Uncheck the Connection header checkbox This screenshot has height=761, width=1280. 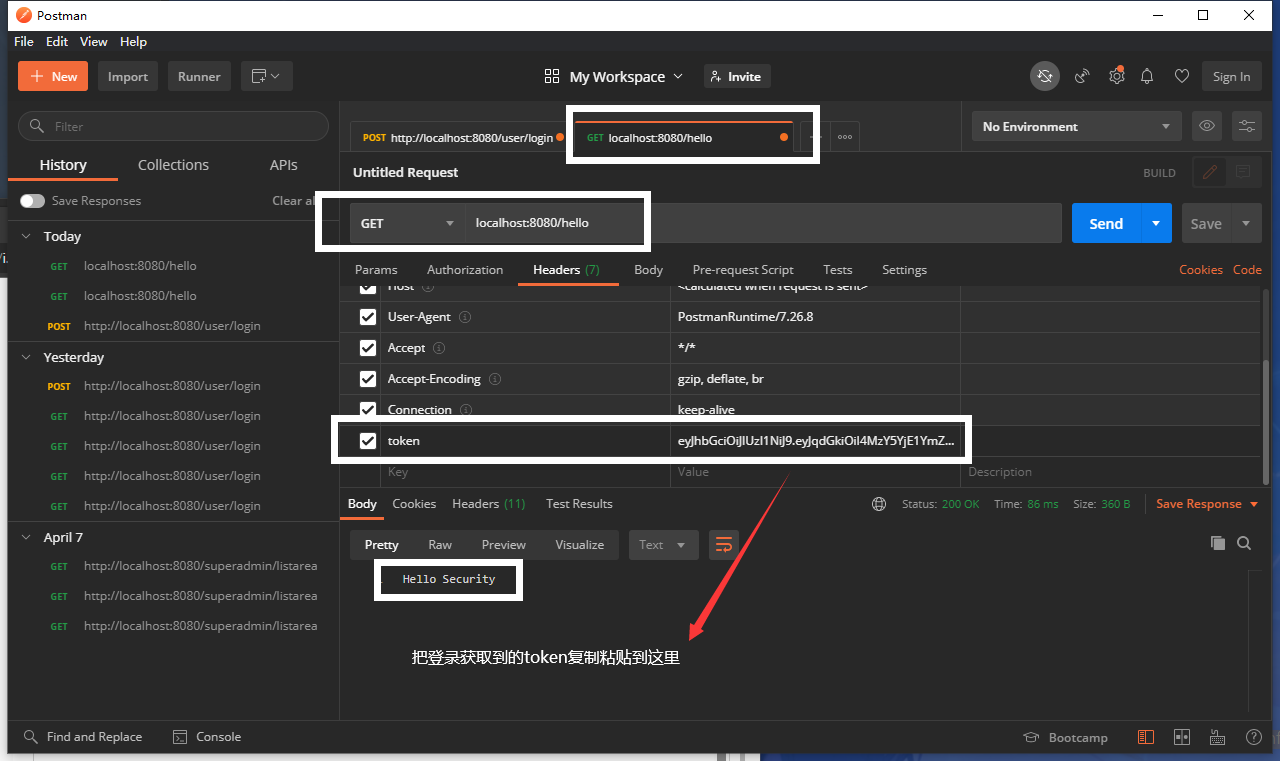368,410
